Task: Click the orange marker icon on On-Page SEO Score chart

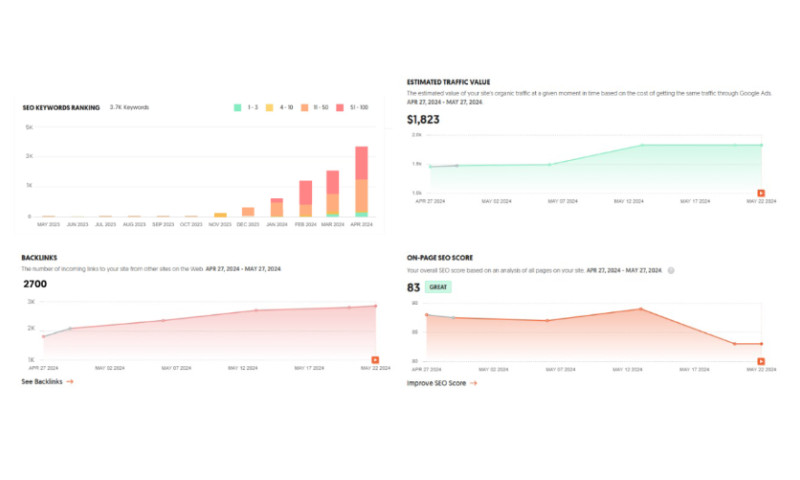Action: point(761,361)
